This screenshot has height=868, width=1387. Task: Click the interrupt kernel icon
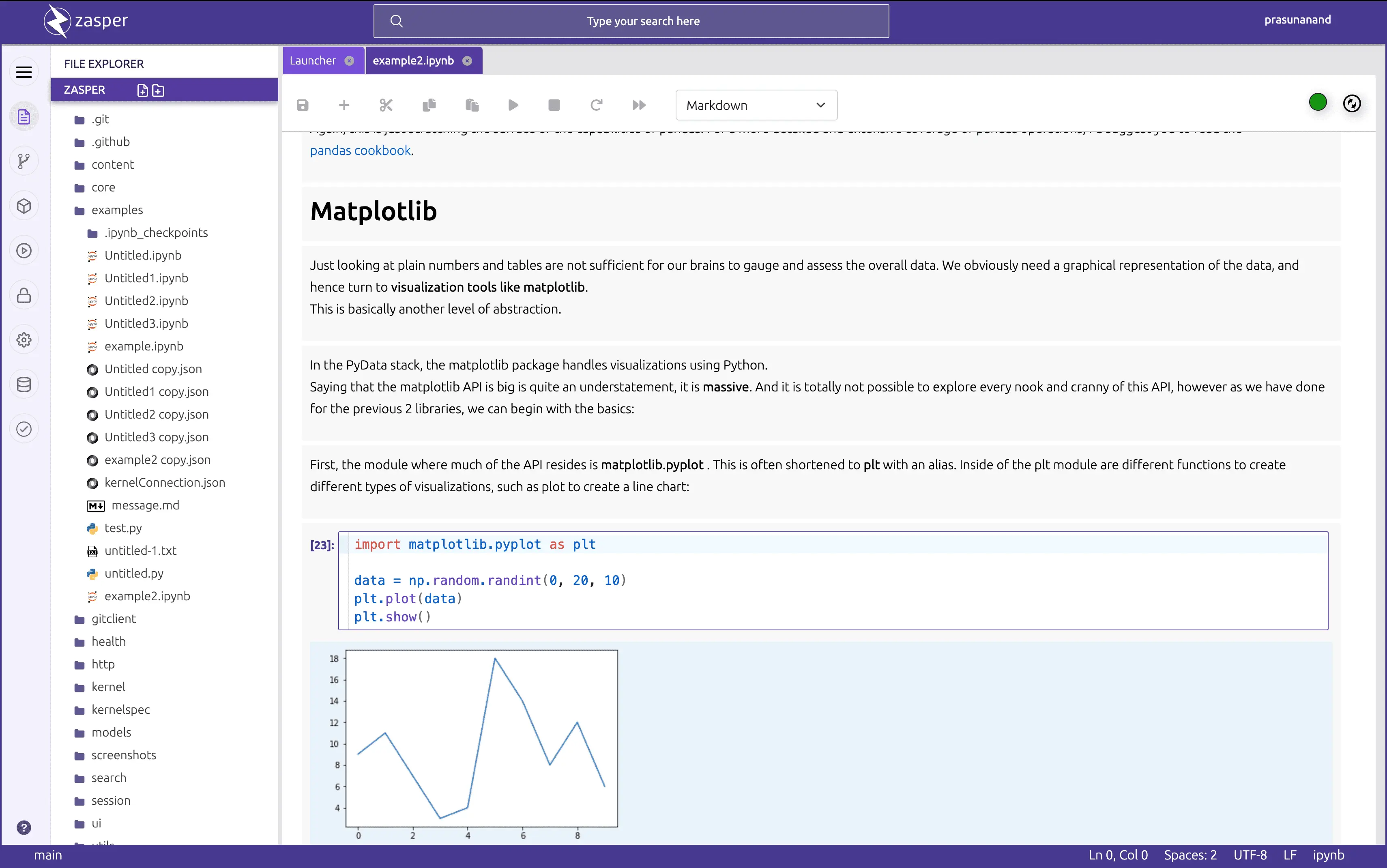(x=554, y=105)
